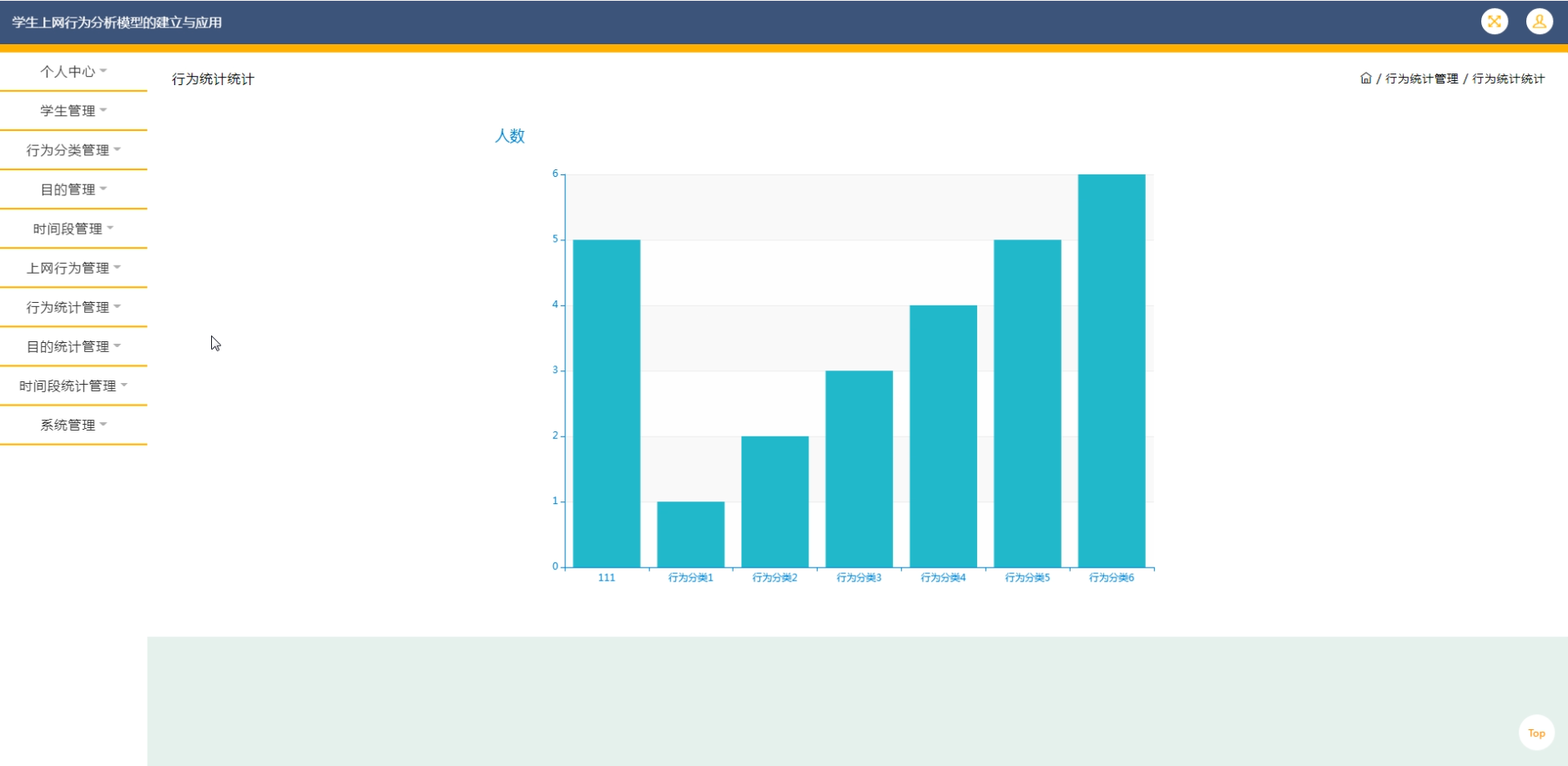Image resolution: width=1568 pixels, height=766 pixels.
Task: Click the site title 学生上网行为分析模型的建立与应用
Action: click(x=117, y=23)
